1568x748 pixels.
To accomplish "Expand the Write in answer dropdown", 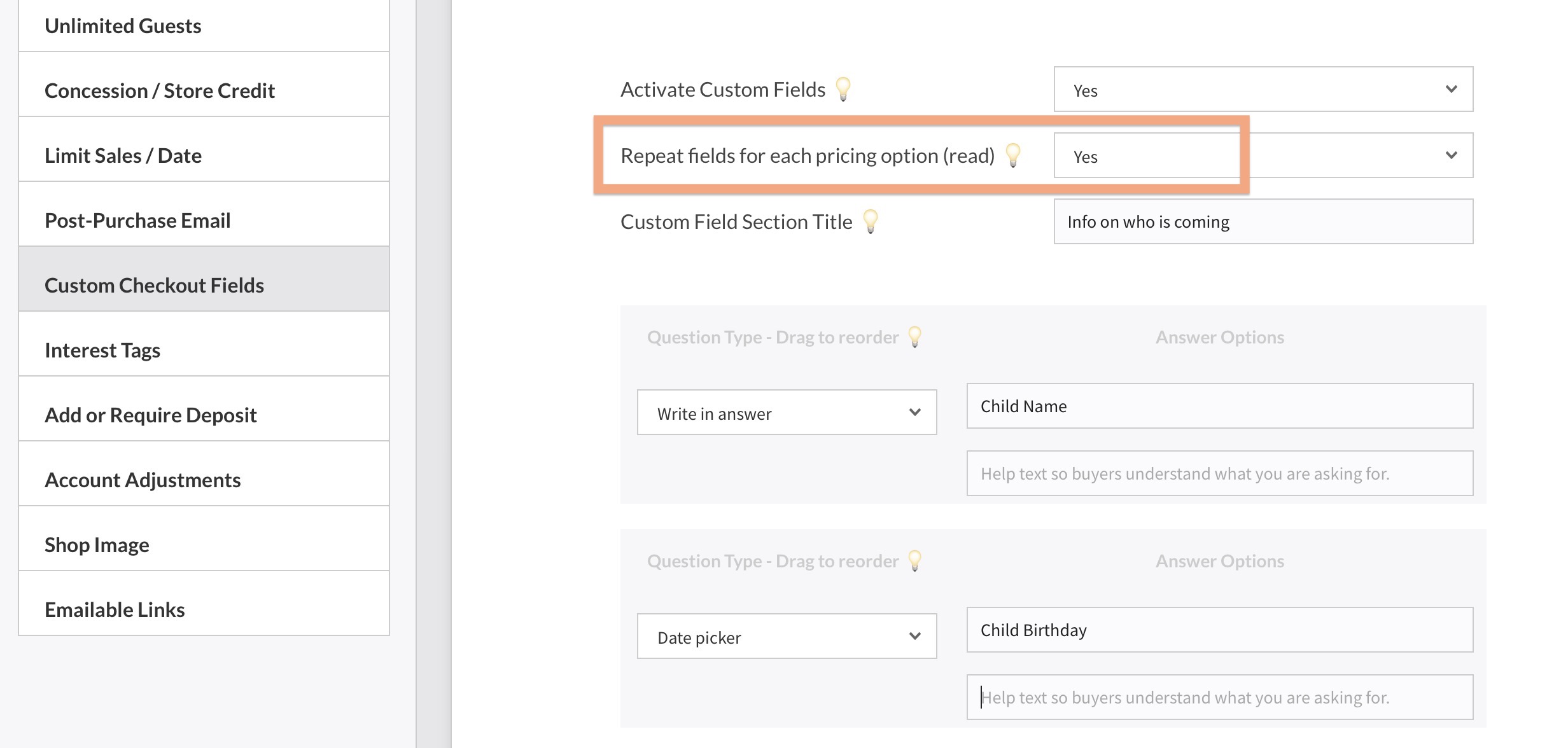I will 787,413.
